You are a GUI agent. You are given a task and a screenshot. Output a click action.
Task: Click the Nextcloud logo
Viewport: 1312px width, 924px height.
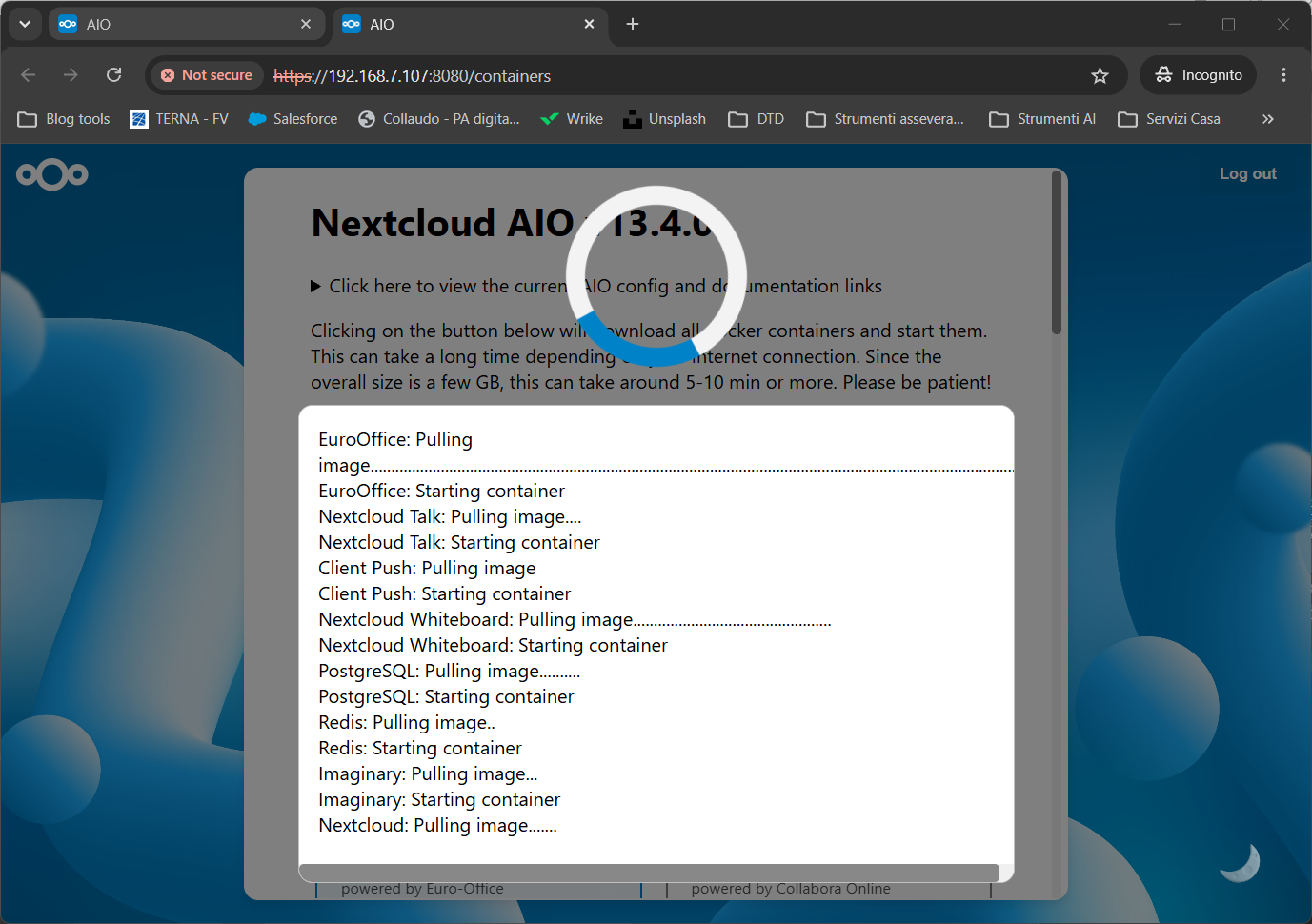pos(52,174)
